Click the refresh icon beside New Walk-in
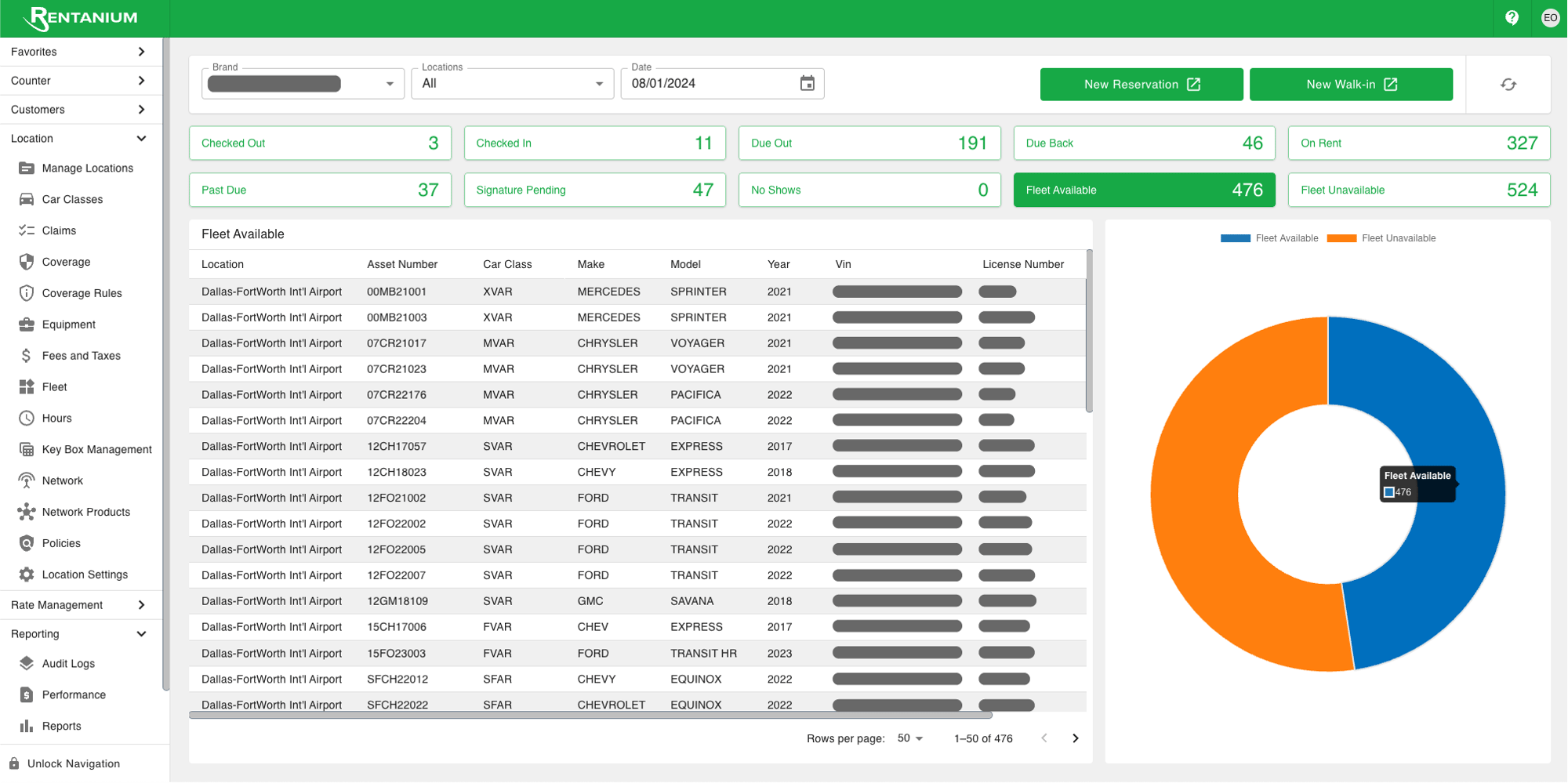 [1508, 84]
